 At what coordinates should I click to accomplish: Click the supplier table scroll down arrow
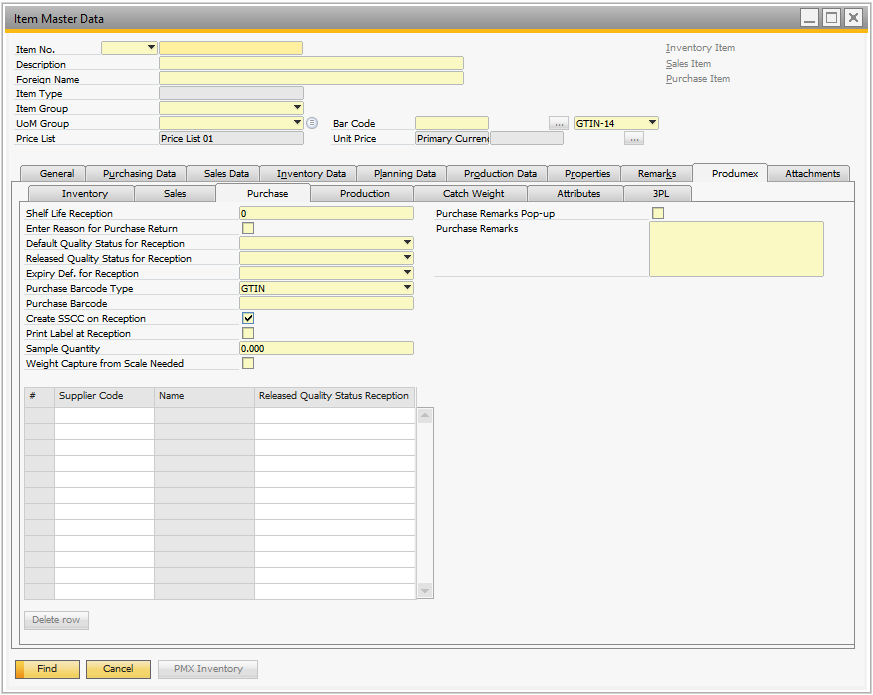point(425,591)
